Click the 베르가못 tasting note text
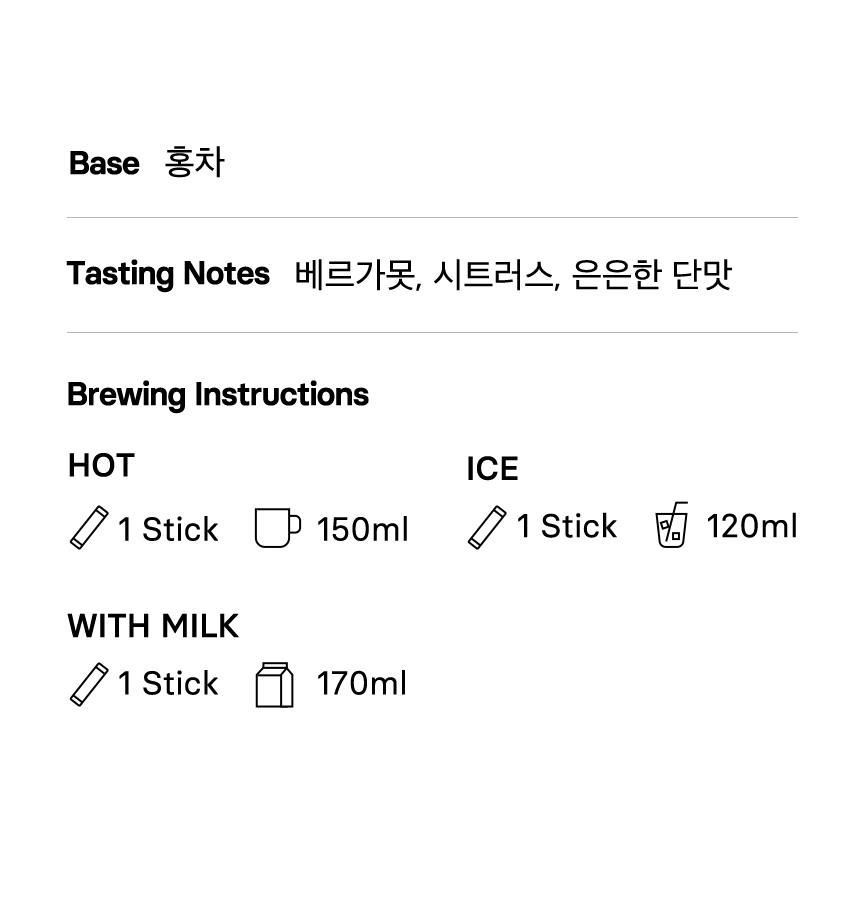860x913 pixels. (x=355, y=274)
